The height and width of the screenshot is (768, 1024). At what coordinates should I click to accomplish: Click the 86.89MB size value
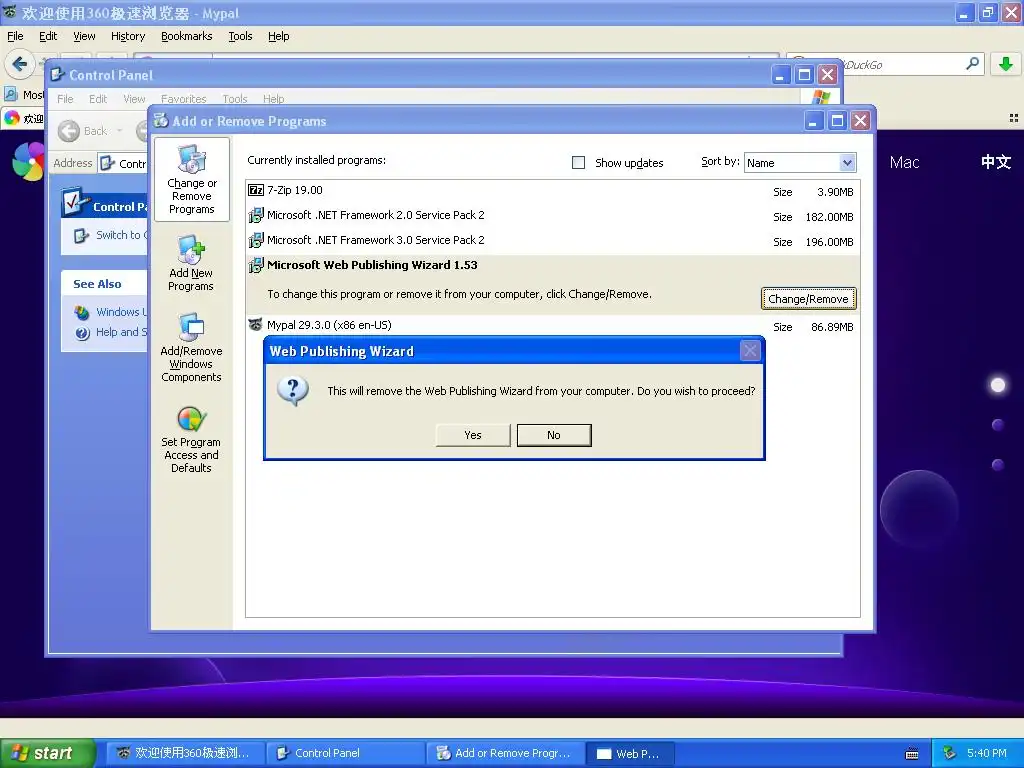[x=832, y=327]
